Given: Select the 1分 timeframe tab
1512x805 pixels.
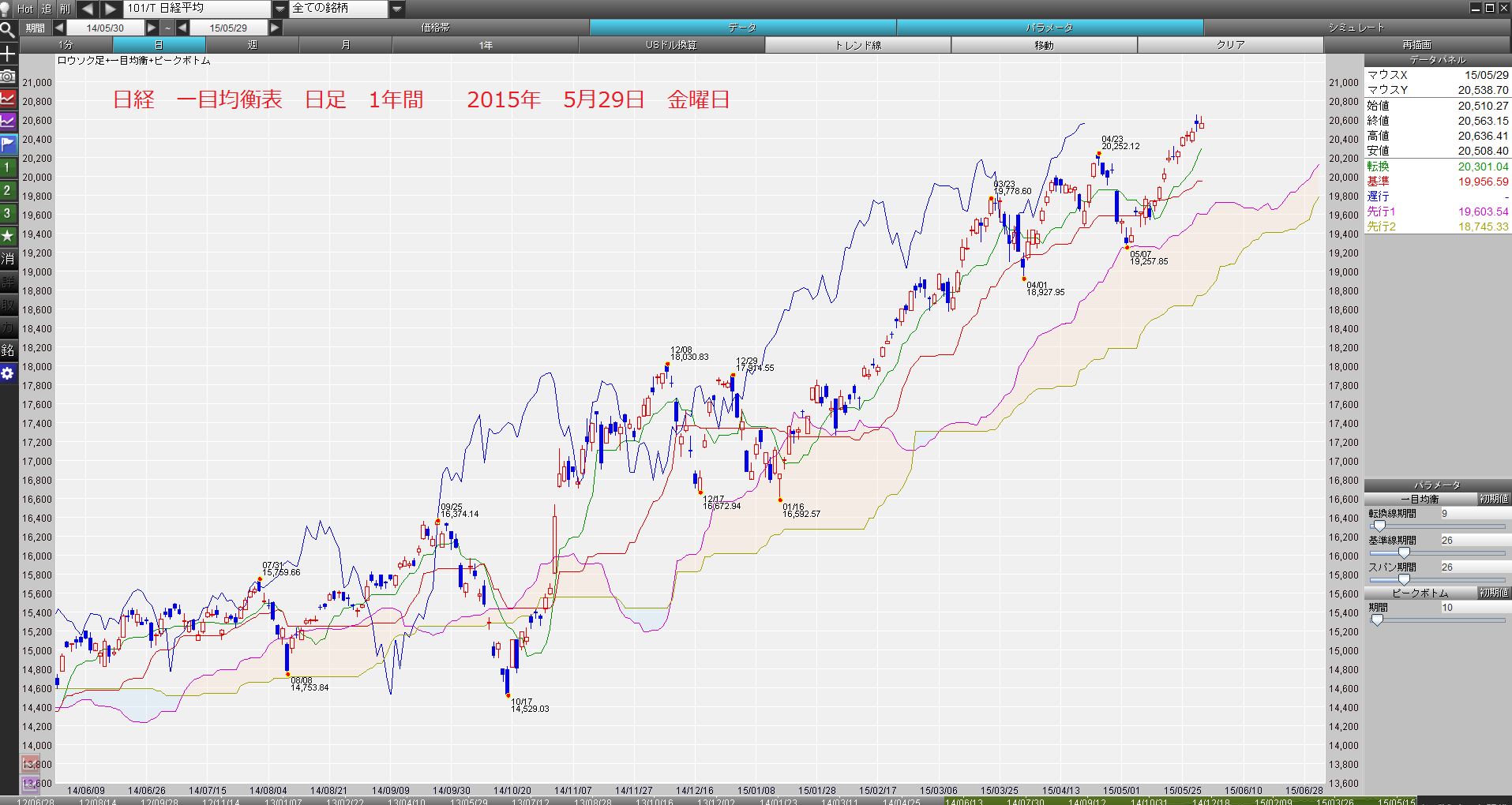Looking at the screenshot, I should (66, 45).
